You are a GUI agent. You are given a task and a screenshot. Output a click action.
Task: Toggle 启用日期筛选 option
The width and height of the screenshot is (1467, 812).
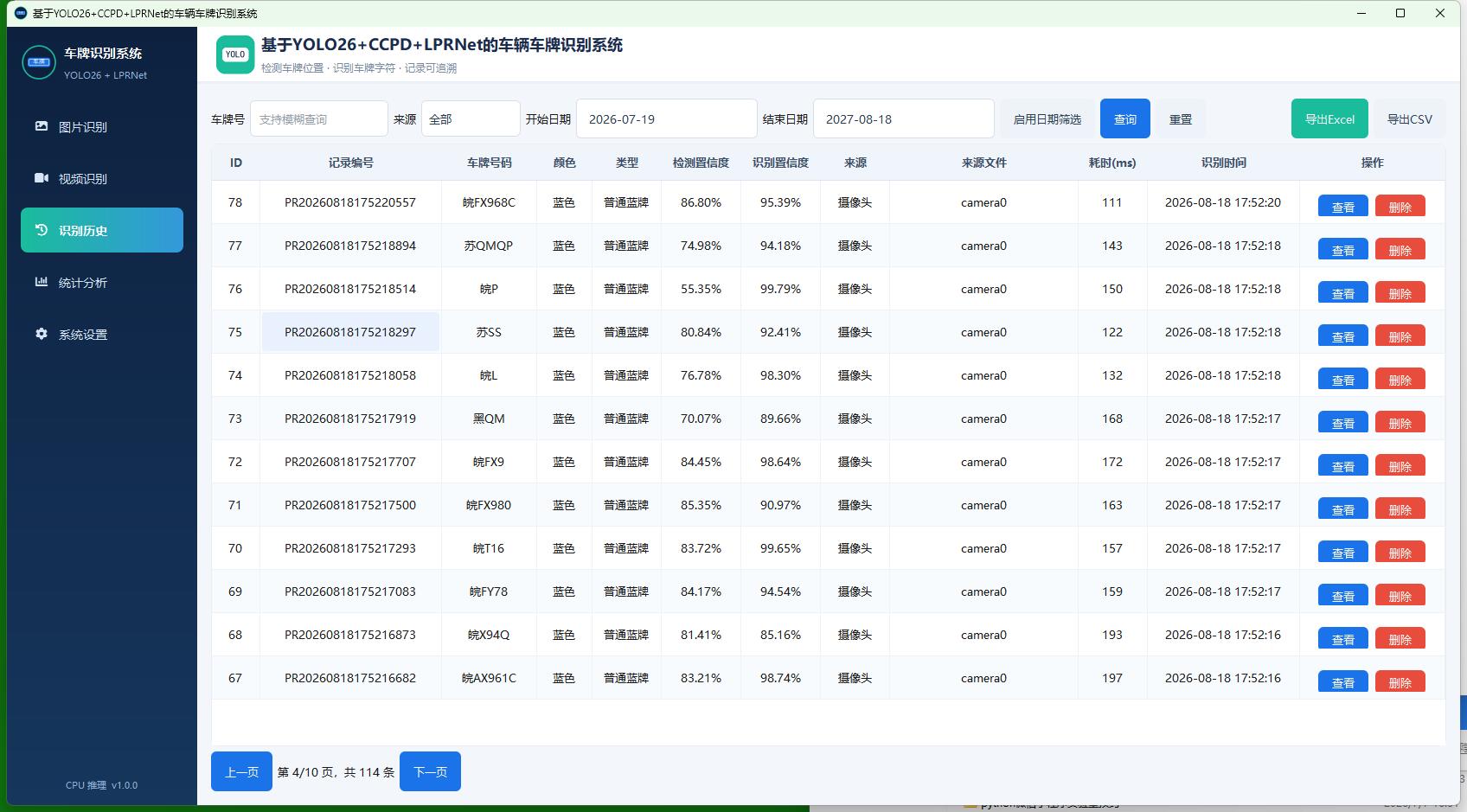pyautogui.click(x=1047, y=119)
